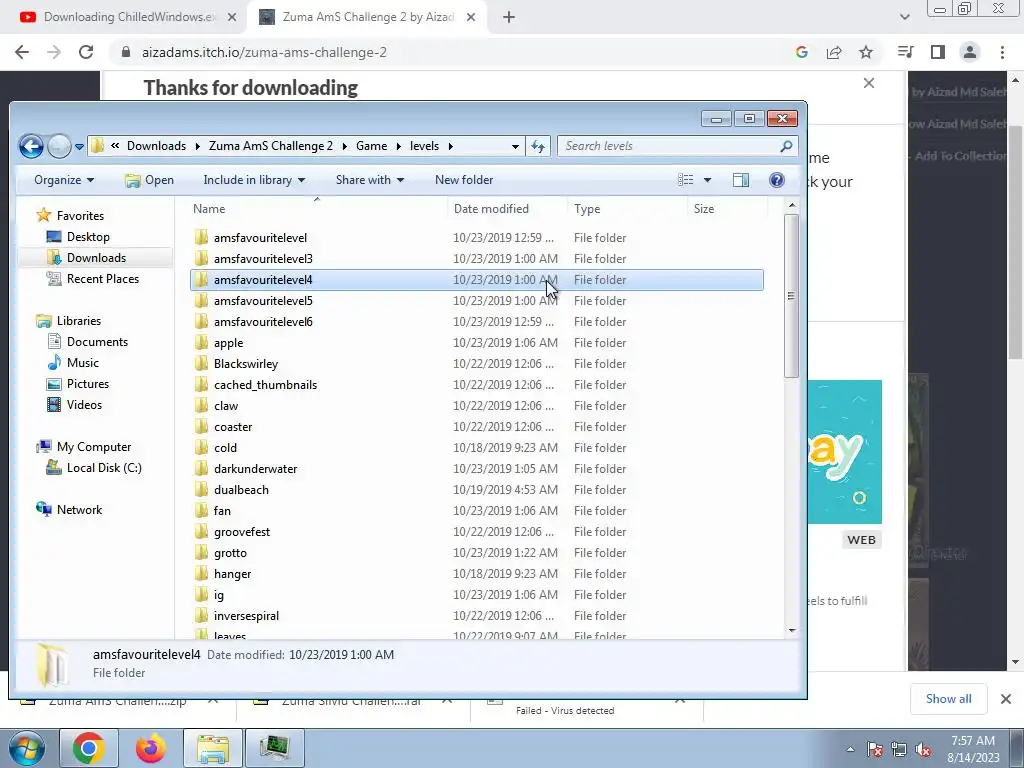Select the amsfavouritelevel3 folder
The height and width of the screenshot is (768, 1024).
(263, 259)
